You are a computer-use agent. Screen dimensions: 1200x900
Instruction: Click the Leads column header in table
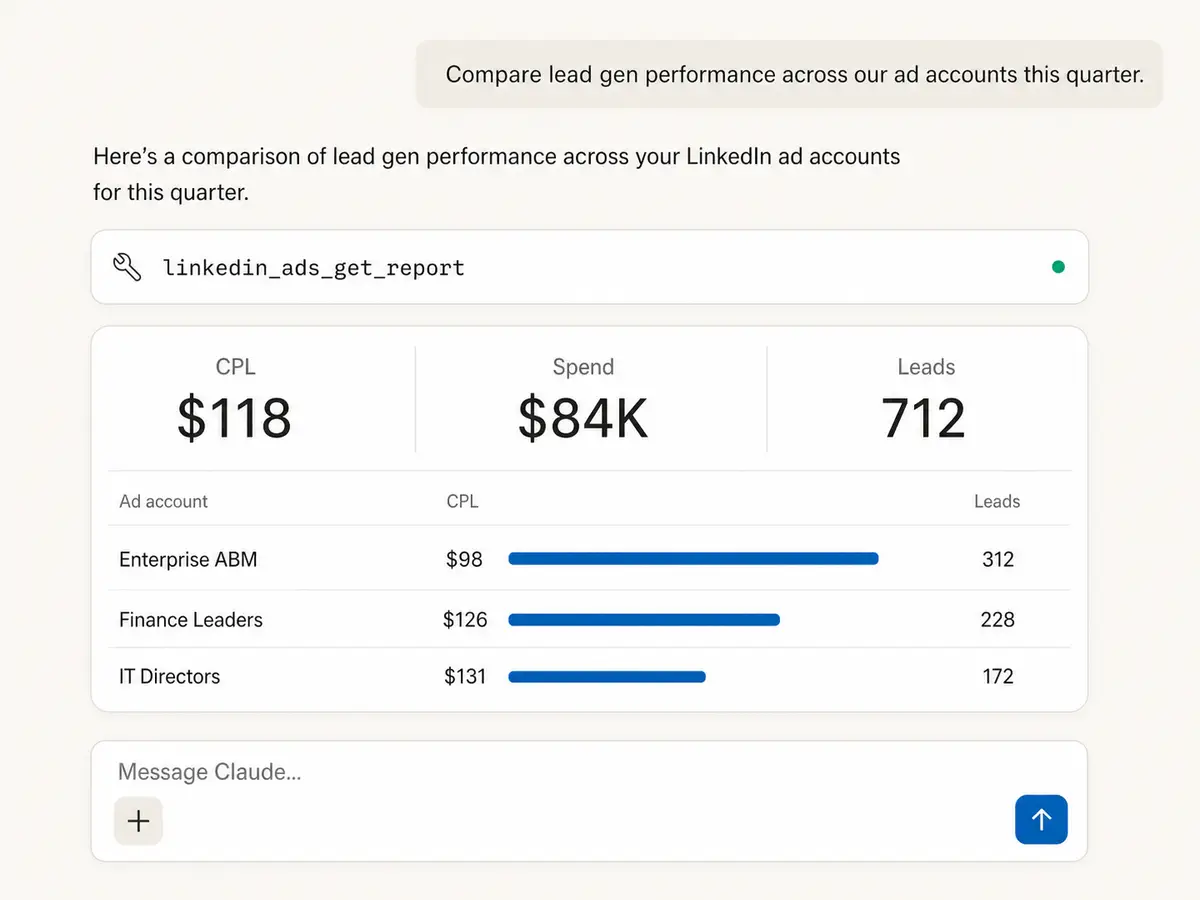click(x=997, y=501)
